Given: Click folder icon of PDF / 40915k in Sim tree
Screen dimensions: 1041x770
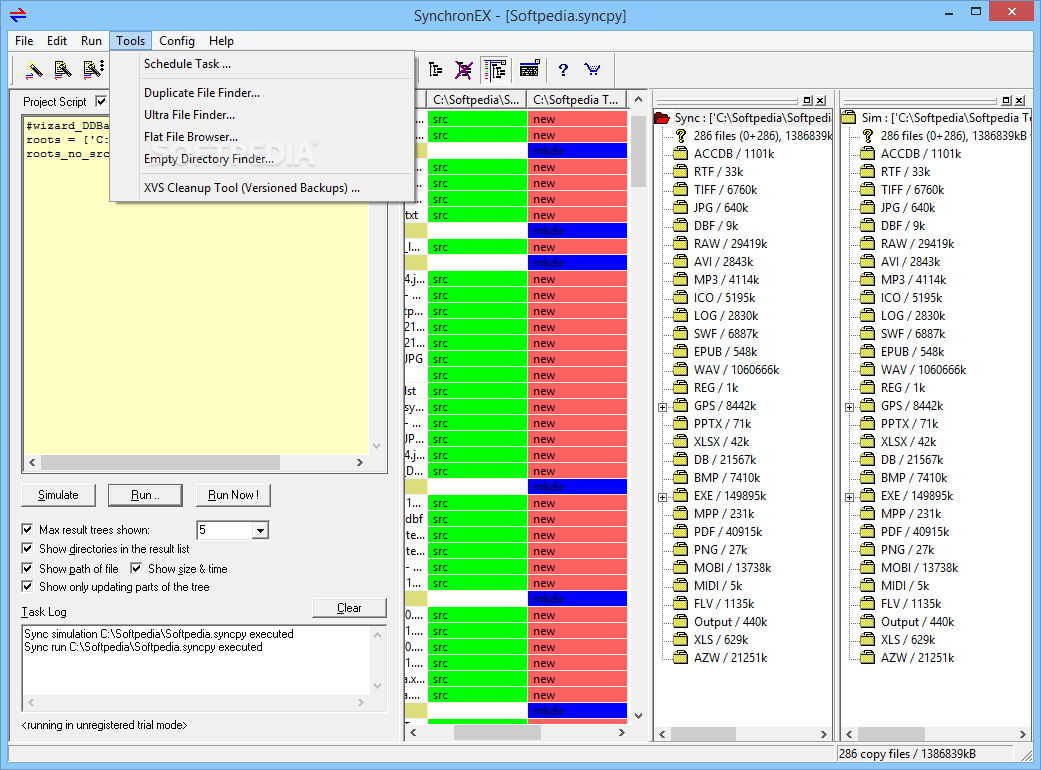Looking at the screenshot, I should coord(868,531).
